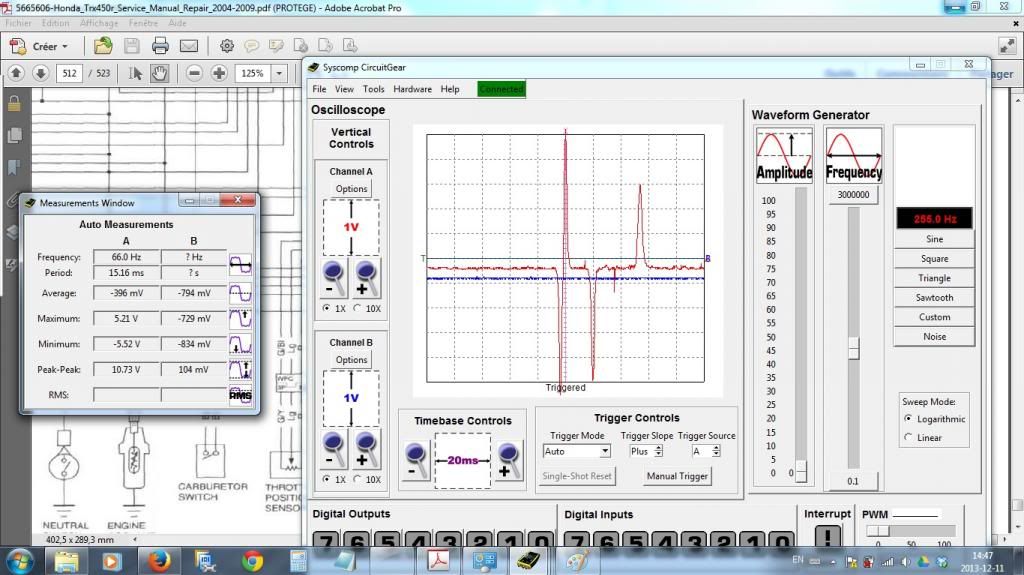This screenshot has width=1024, height=575.
Task: Select Channel A 1X probe radio
Action: [327, 308]
